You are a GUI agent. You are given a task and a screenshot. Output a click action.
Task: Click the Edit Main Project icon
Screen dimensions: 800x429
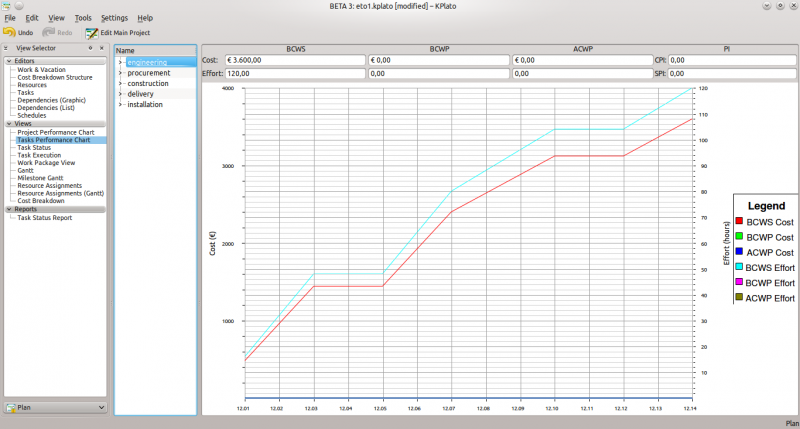pos(91,33)
